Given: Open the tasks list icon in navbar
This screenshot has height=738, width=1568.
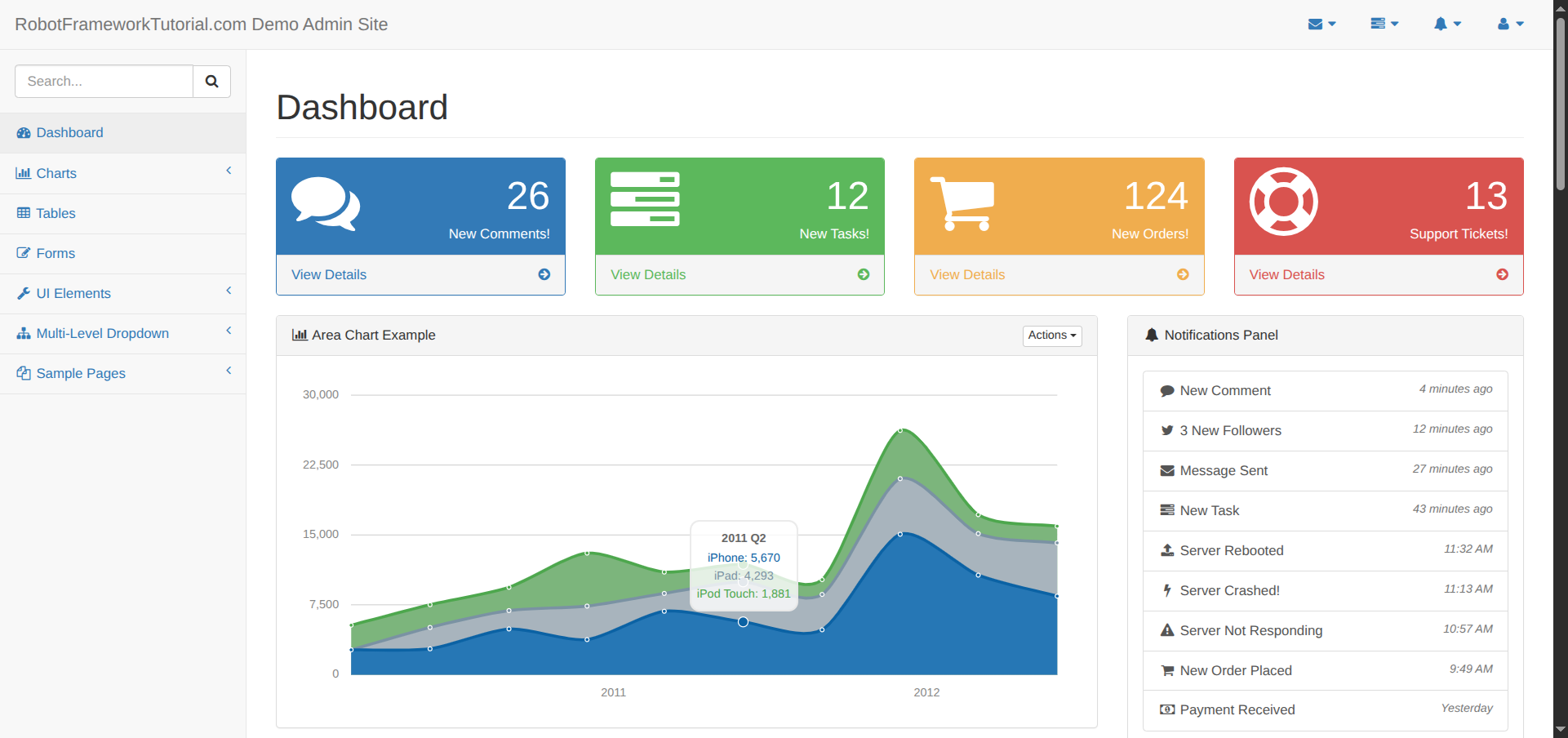Looking at the screenshot, I should (x=1384, y=24).
